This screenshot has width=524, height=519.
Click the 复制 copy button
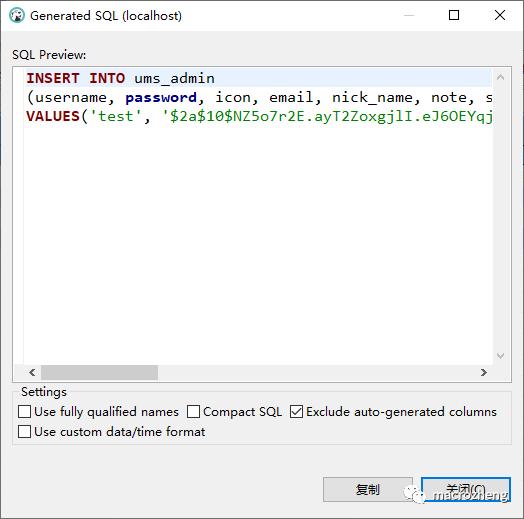point(368,490)
